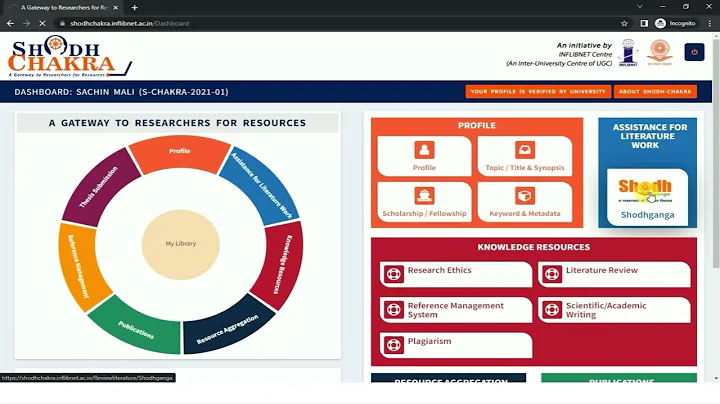
Task: Click the Research Ethics lifebuoy icon
Action: click(x=394, y=275)
